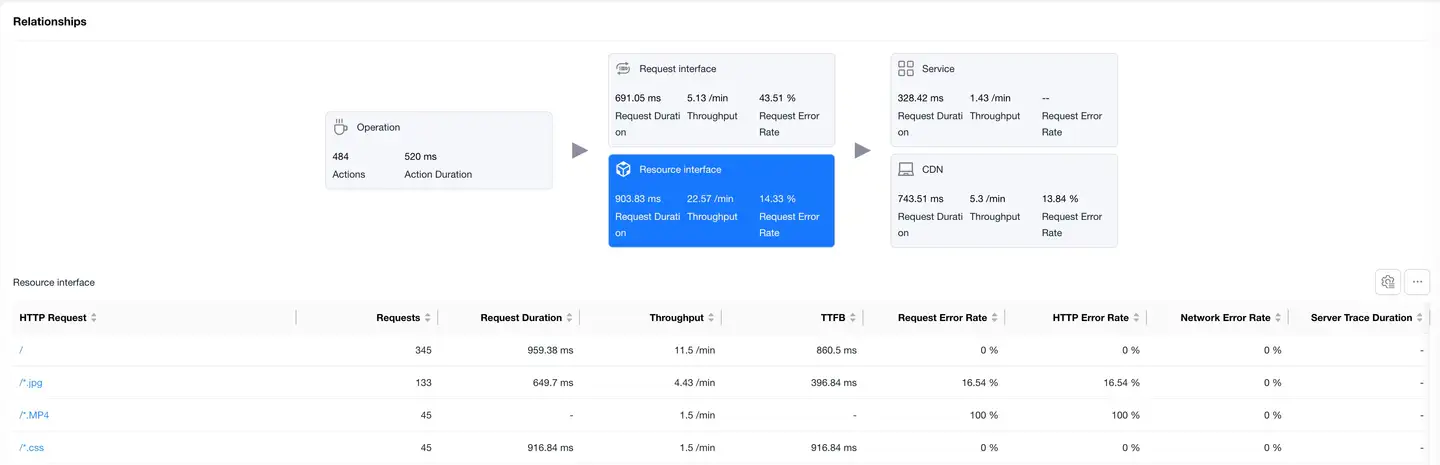
Task: Sort table by Requests column
Action: (x=427, y=318)
